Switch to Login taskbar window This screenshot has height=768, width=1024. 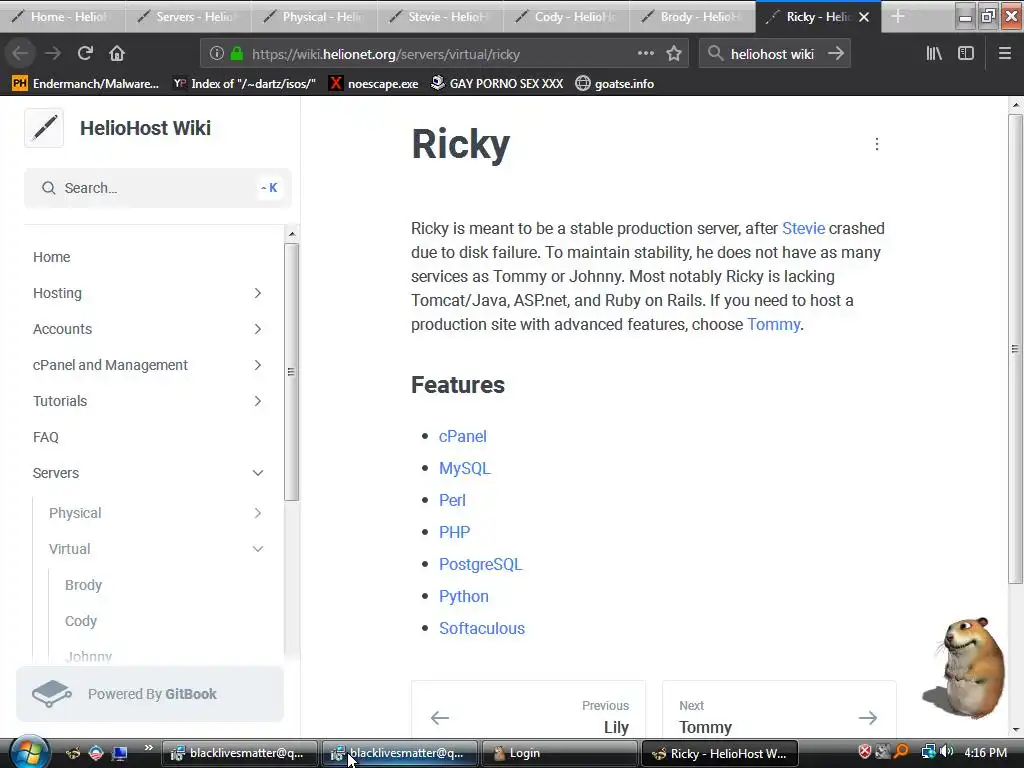coord(559,753)
